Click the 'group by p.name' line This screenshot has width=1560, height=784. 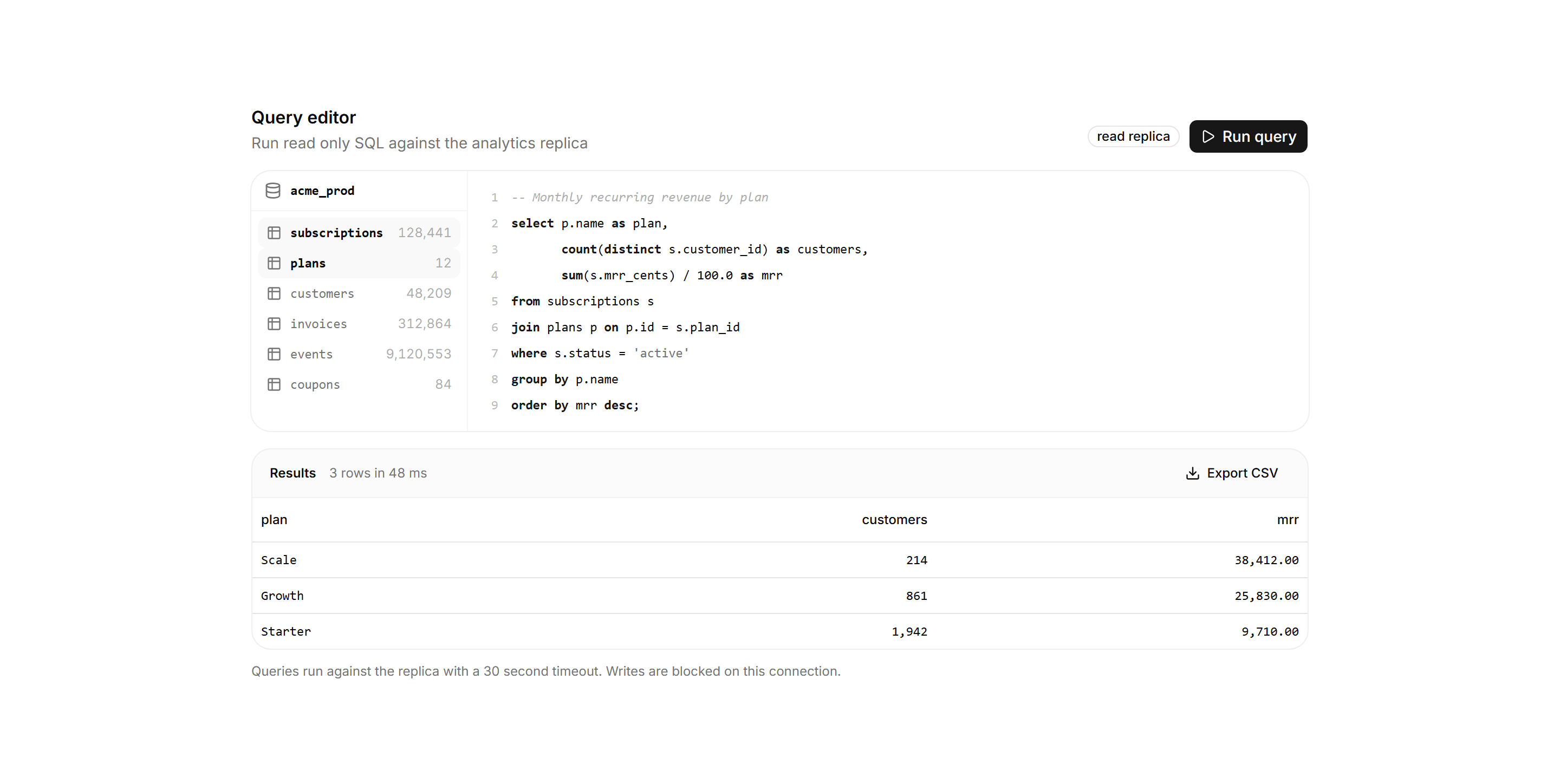564,380
